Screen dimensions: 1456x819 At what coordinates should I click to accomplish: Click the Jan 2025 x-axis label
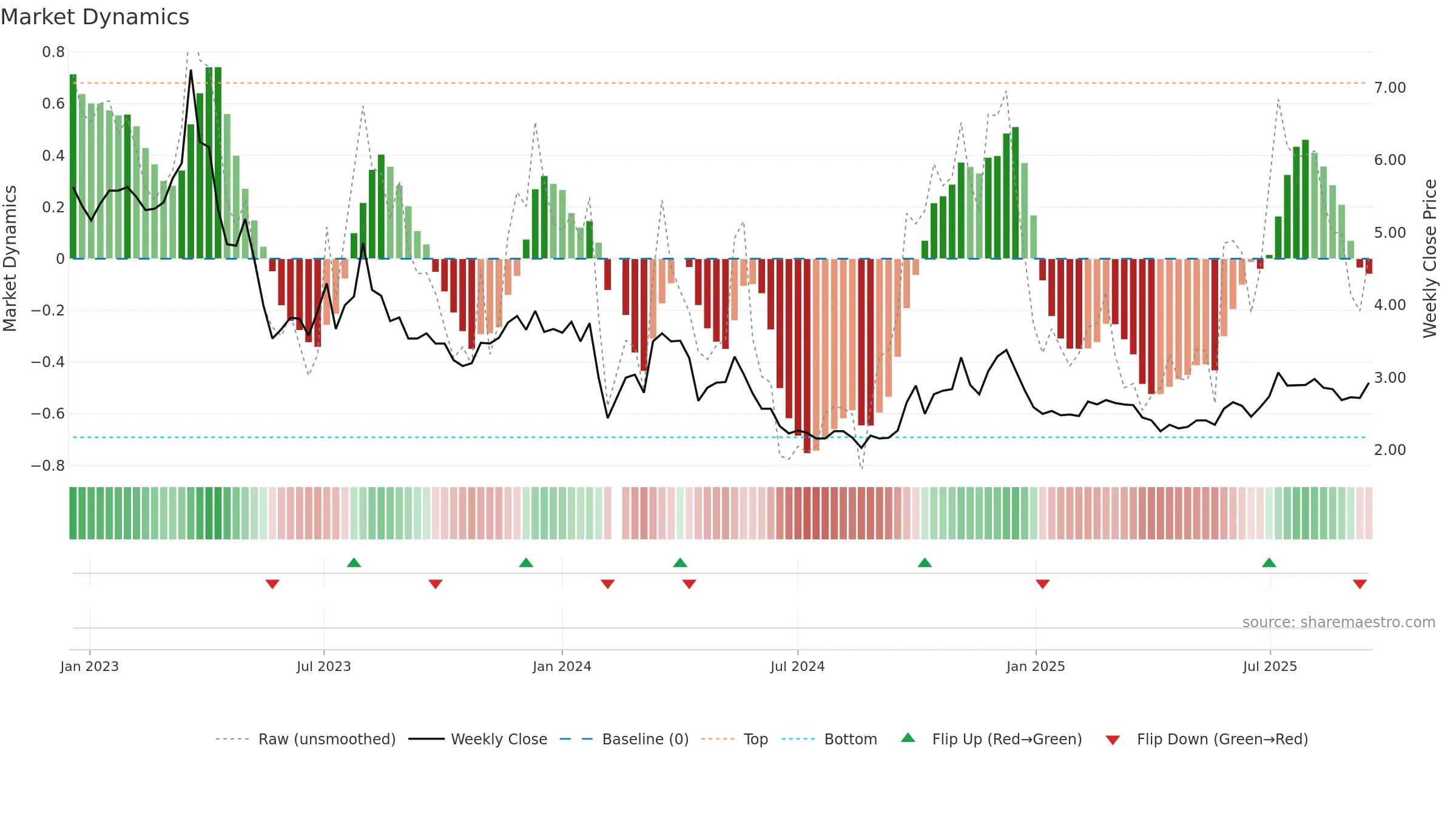point(1036,666)
